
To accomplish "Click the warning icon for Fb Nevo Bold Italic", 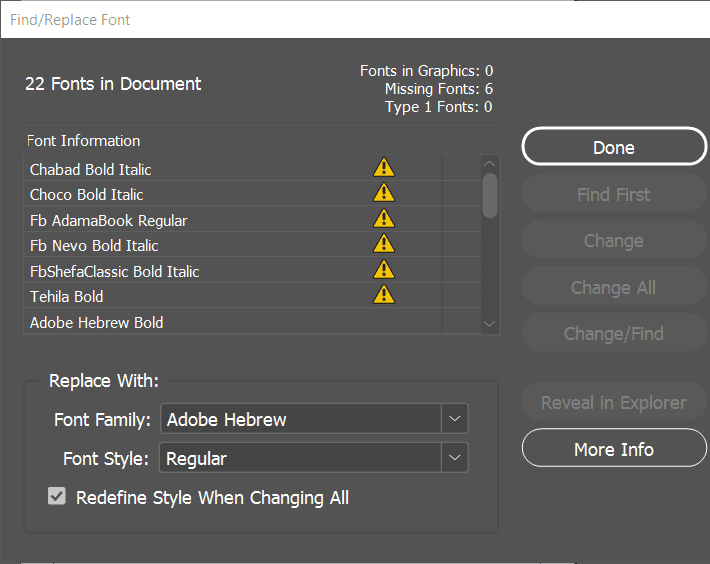I will 384,244.
